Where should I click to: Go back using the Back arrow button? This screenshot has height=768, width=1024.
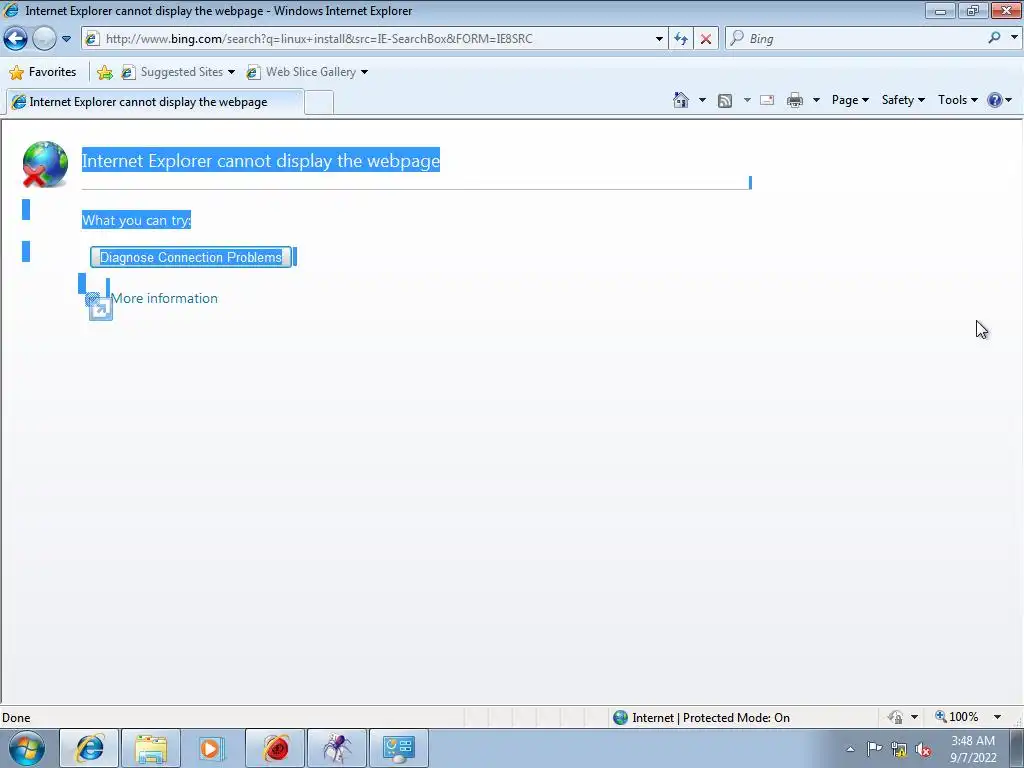coord(16,39)
